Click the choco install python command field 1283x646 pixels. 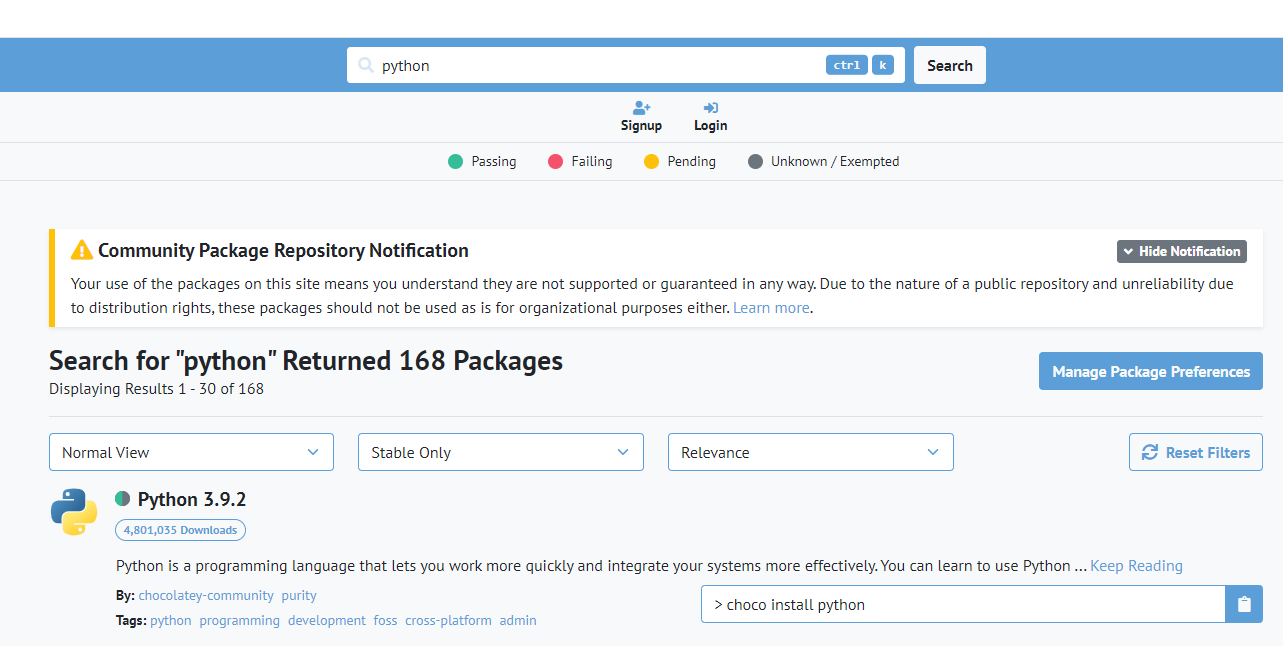[963, 604]
